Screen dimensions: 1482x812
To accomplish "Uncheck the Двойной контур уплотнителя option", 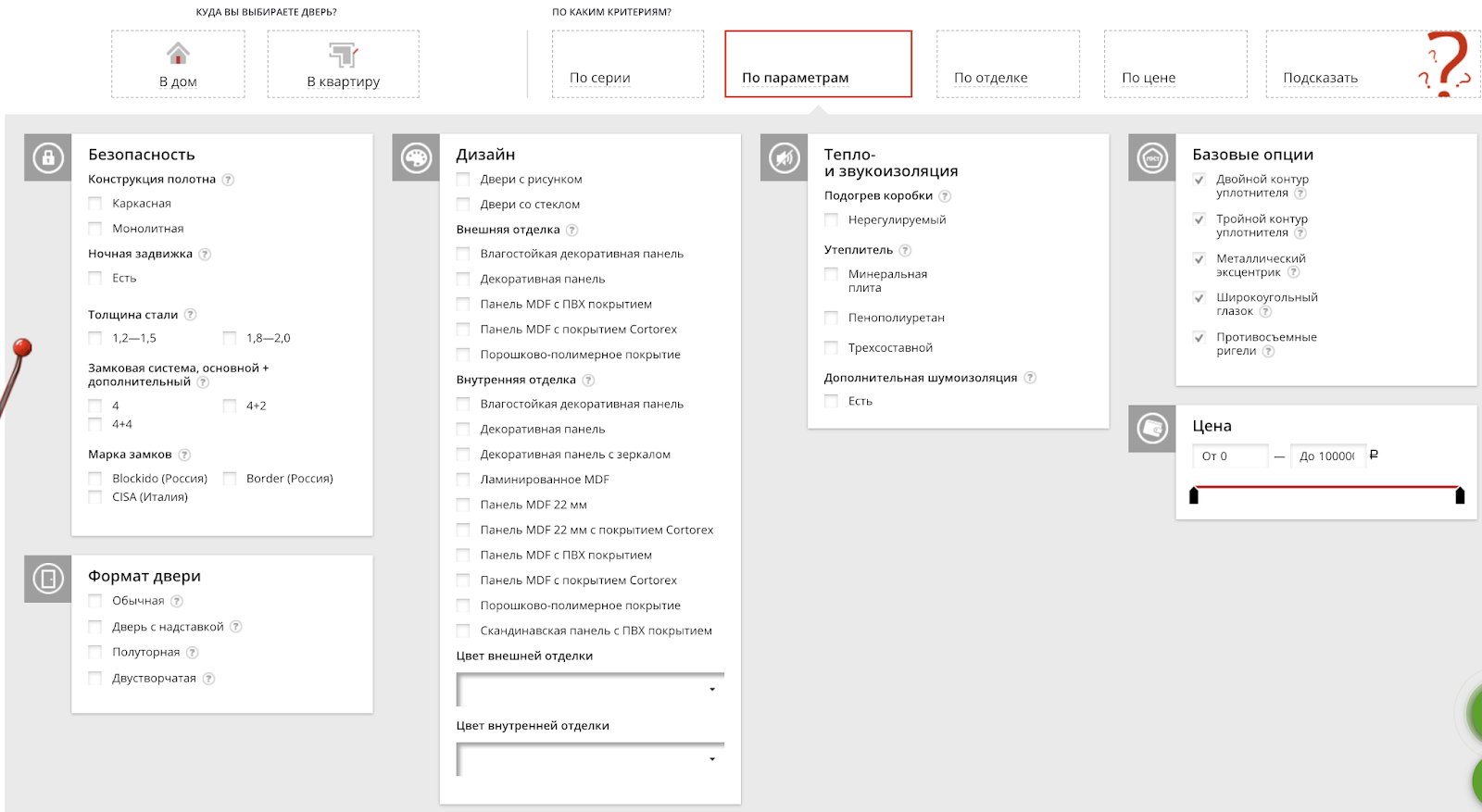I will (x=1199, y=180).
